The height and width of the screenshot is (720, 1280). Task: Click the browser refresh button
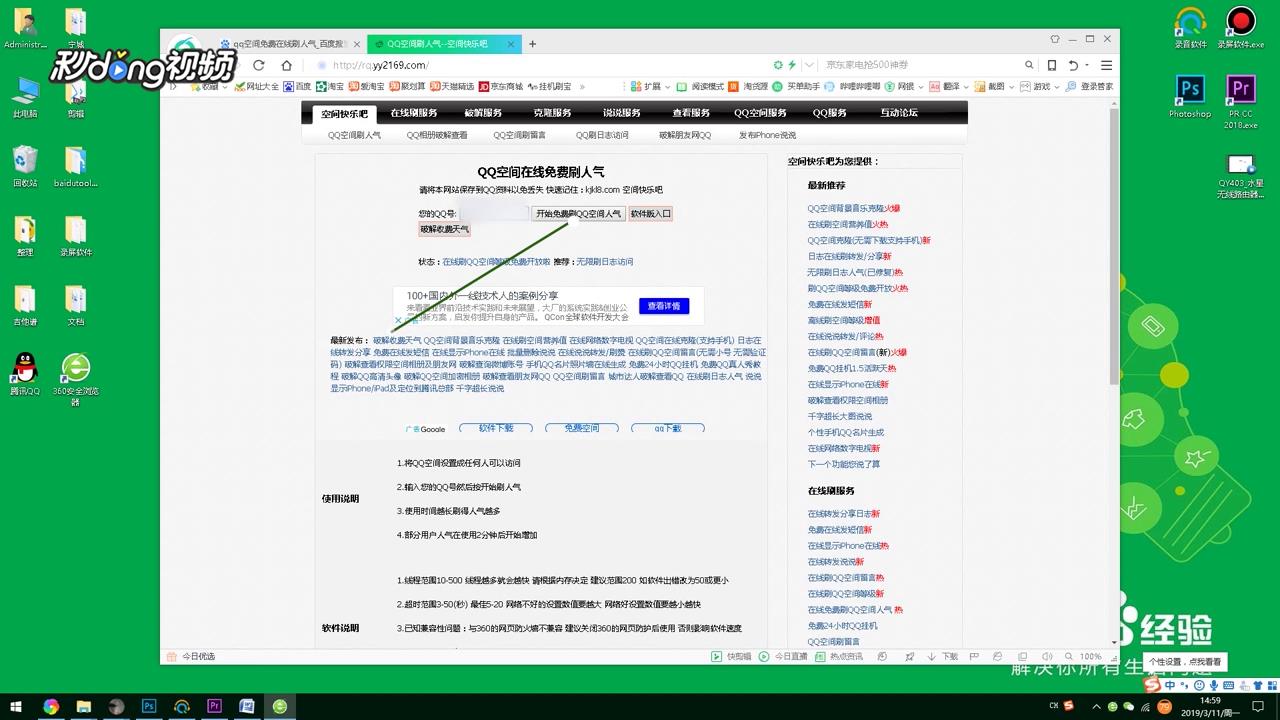pyautogui.click(x=260, y=65)
